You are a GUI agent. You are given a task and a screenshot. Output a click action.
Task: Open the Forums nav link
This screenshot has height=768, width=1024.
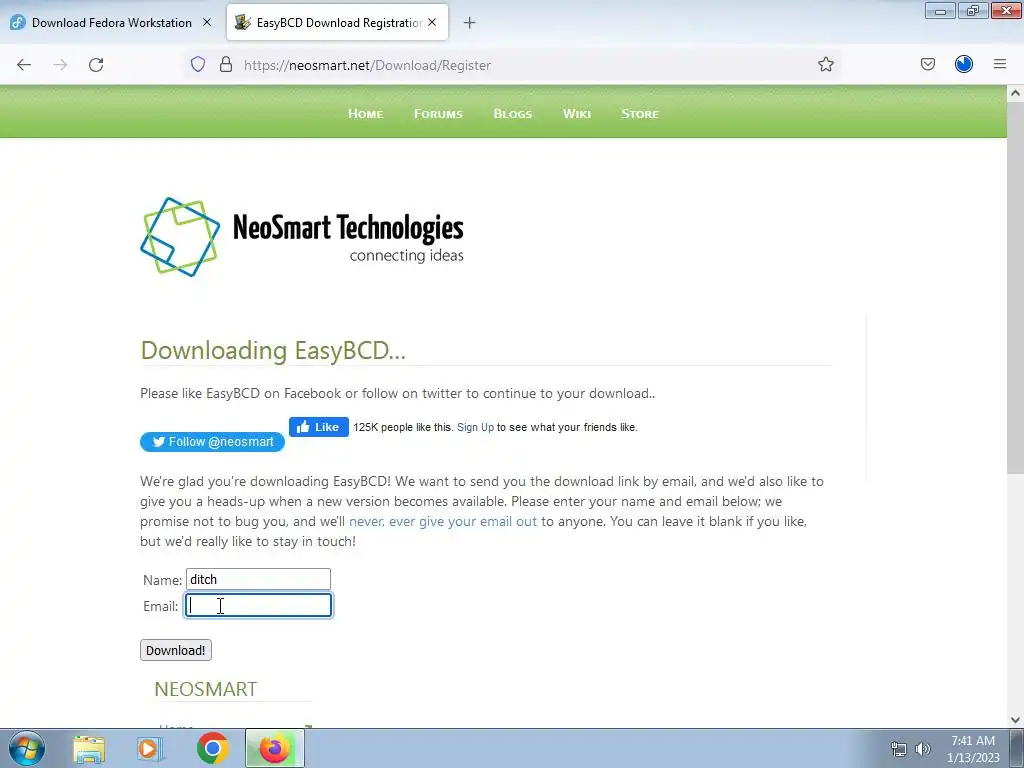(438, 114)
